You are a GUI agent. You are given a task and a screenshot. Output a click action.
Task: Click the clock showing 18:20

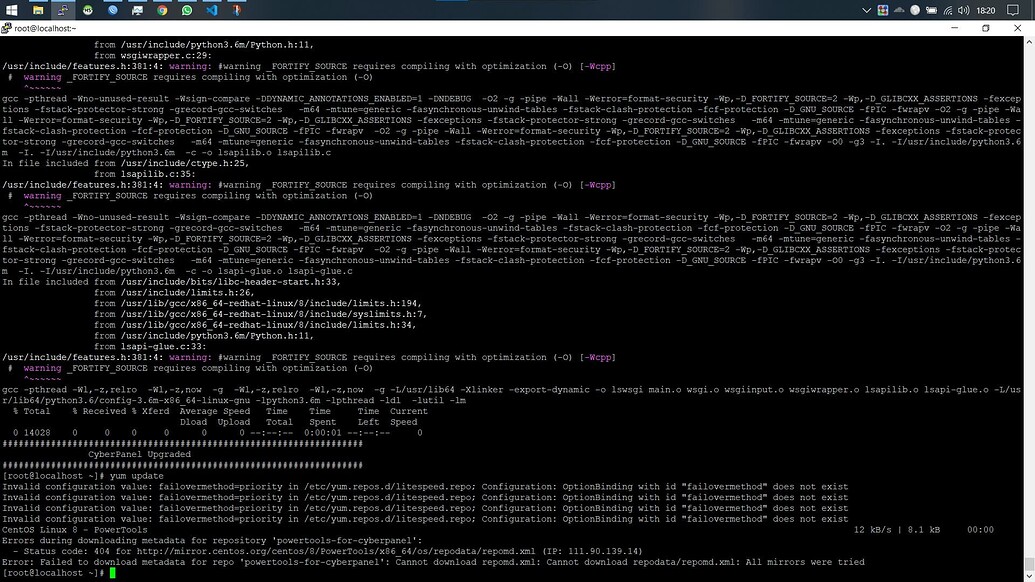click(x=986, y=10)
